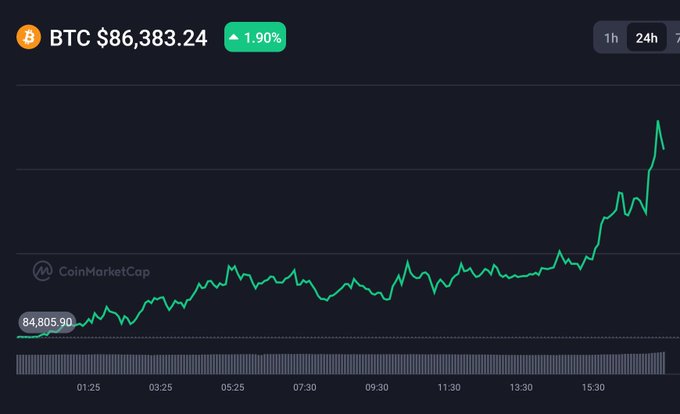Click the volume bars strip below the chart
Viewport: 680px width, 414px height.
[x=340, y=363]
